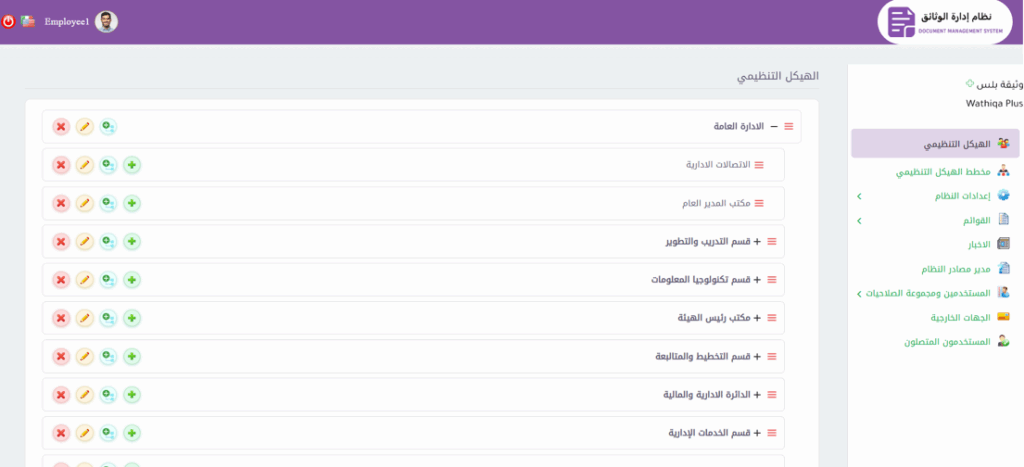1024x467 pixels.
Task: Expand the الدائرة الادارية والمالية node
Action: [x=757, y=395]
